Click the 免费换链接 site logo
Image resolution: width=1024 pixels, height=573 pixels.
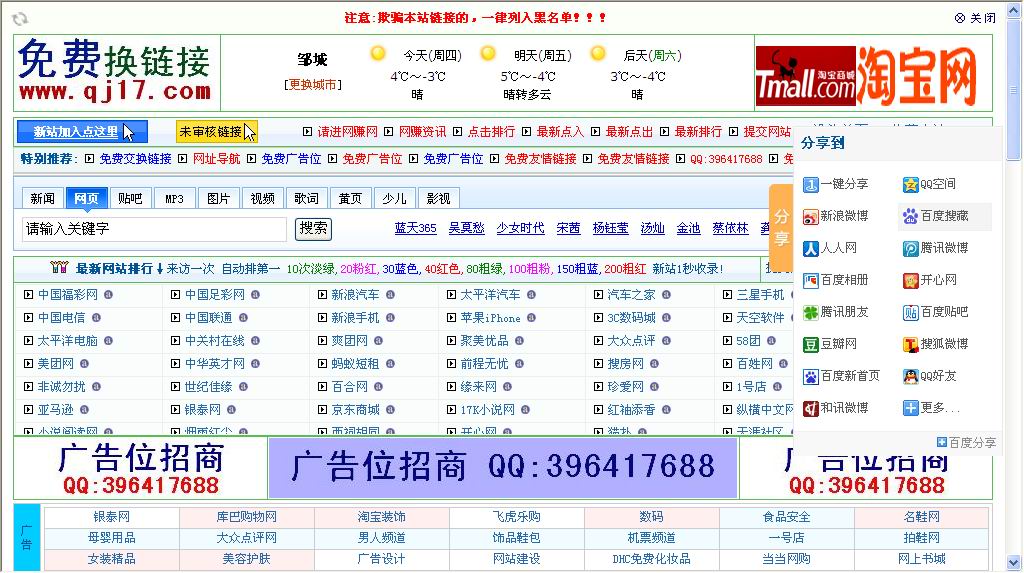115,71
